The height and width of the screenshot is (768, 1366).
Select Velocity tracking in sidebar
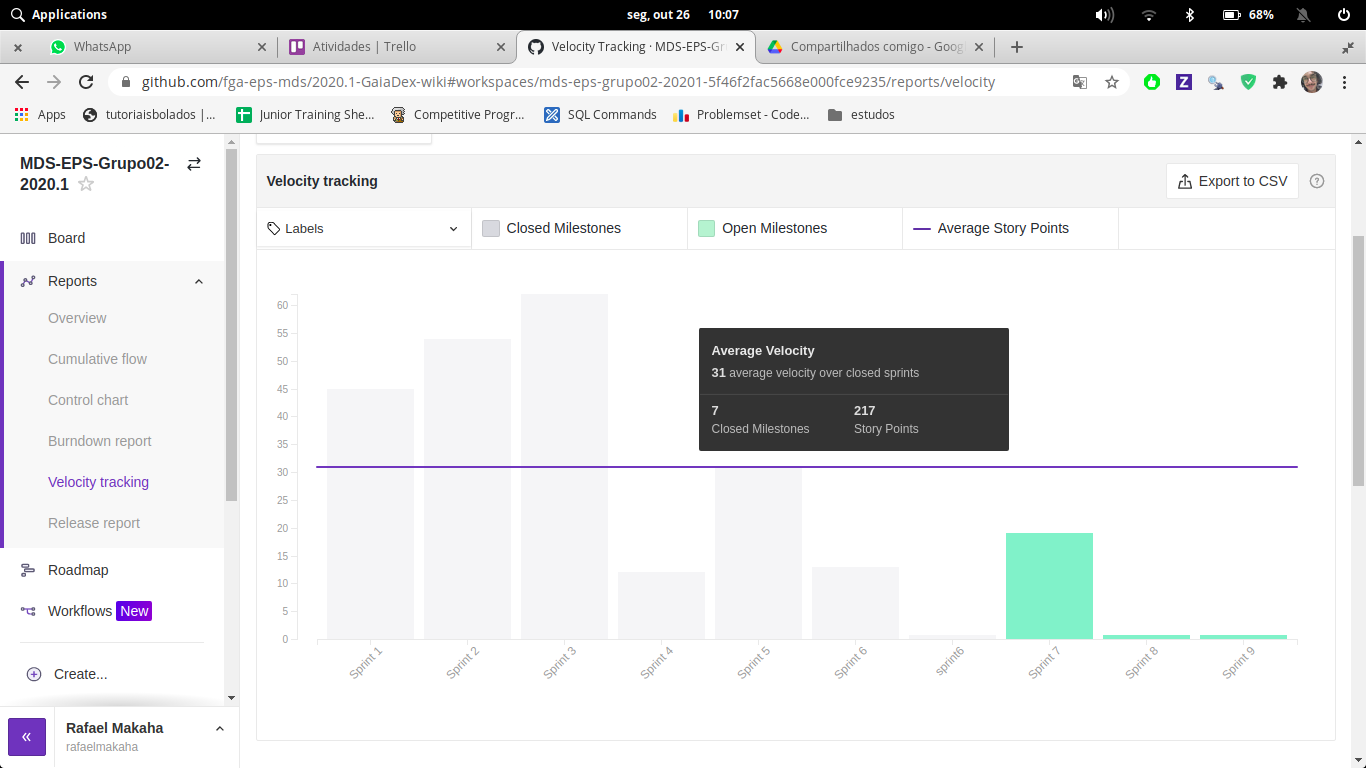(x=98, y=482)
